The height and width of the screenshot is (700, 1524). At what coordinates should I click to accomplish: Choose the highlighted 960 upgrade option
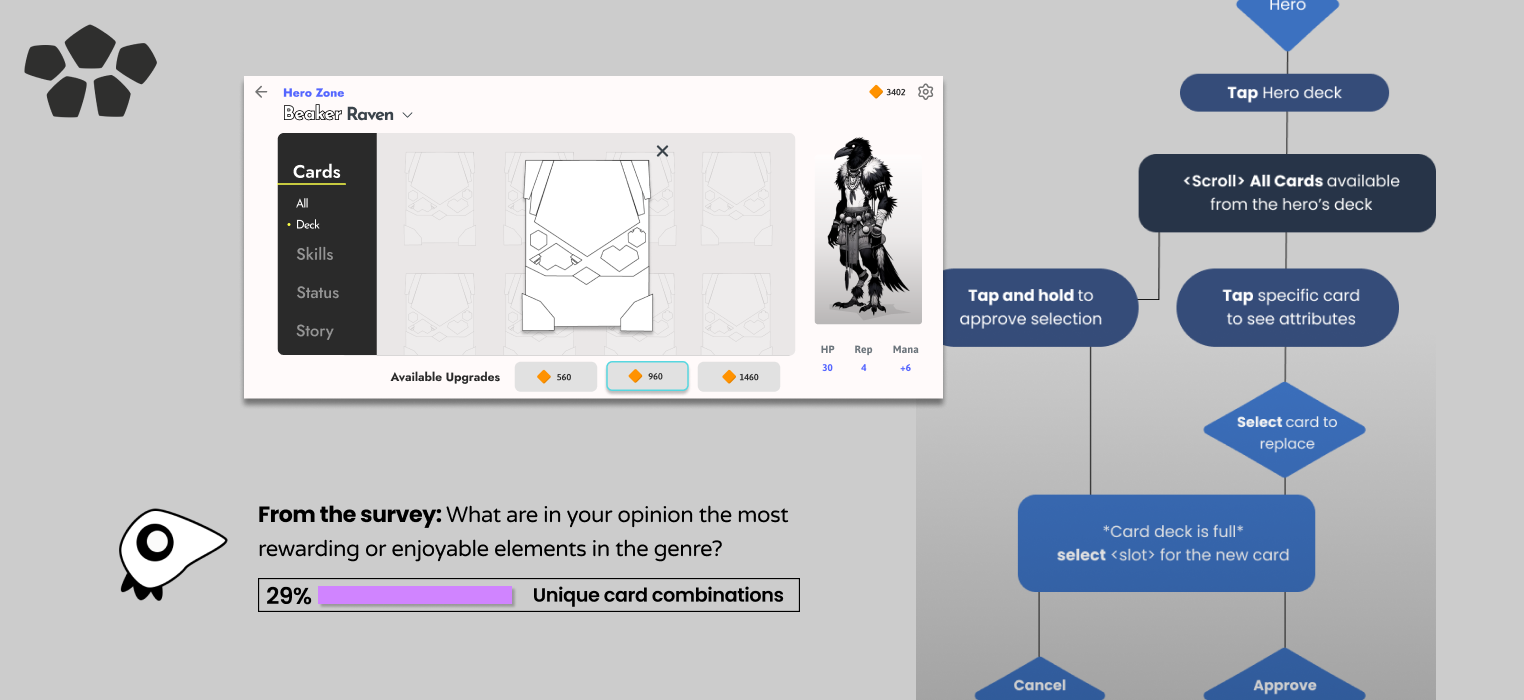point(647,377)
